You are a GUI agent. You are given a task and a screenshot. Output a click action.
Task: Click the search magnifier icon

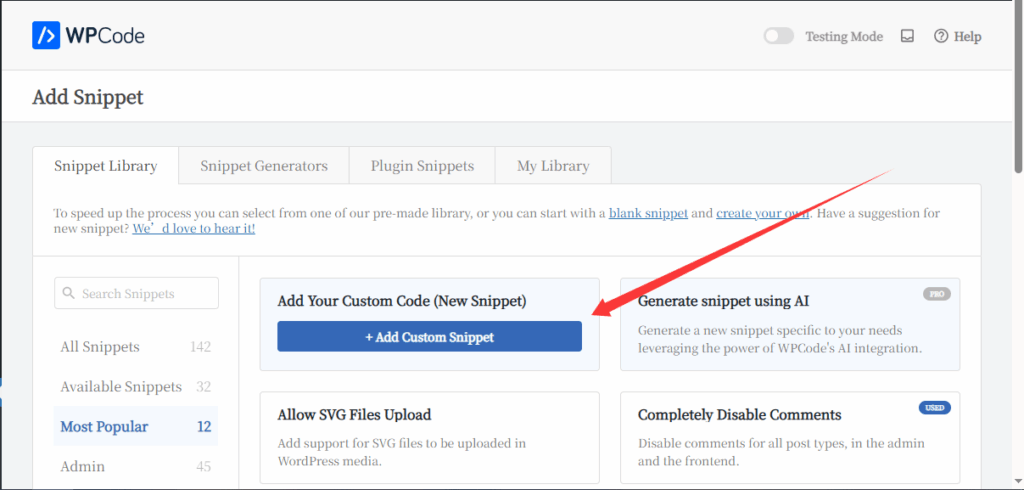(x=69, y=294)
